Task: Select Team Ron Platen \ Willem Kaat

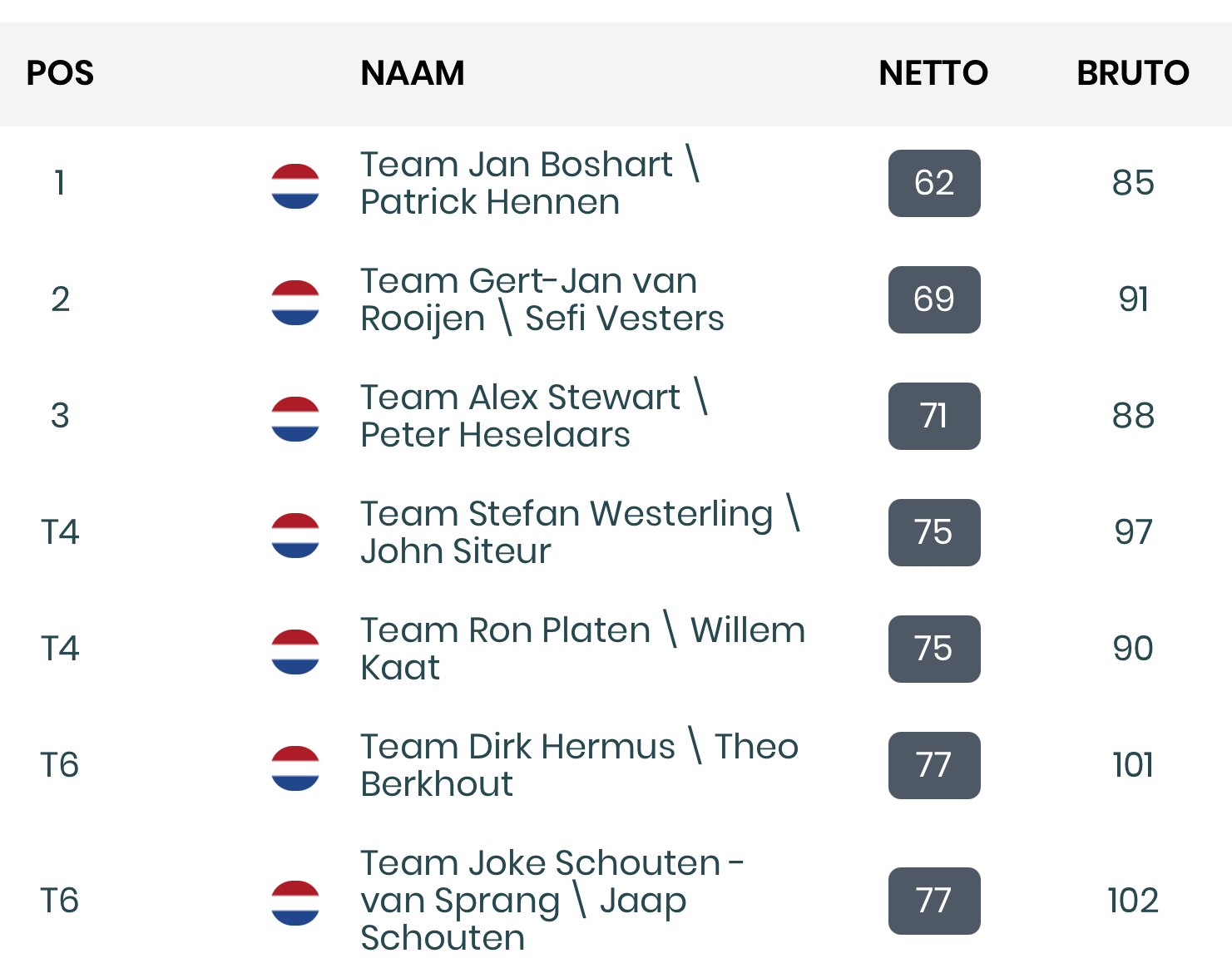Action: pyautogui.click(x=583, y=649)
